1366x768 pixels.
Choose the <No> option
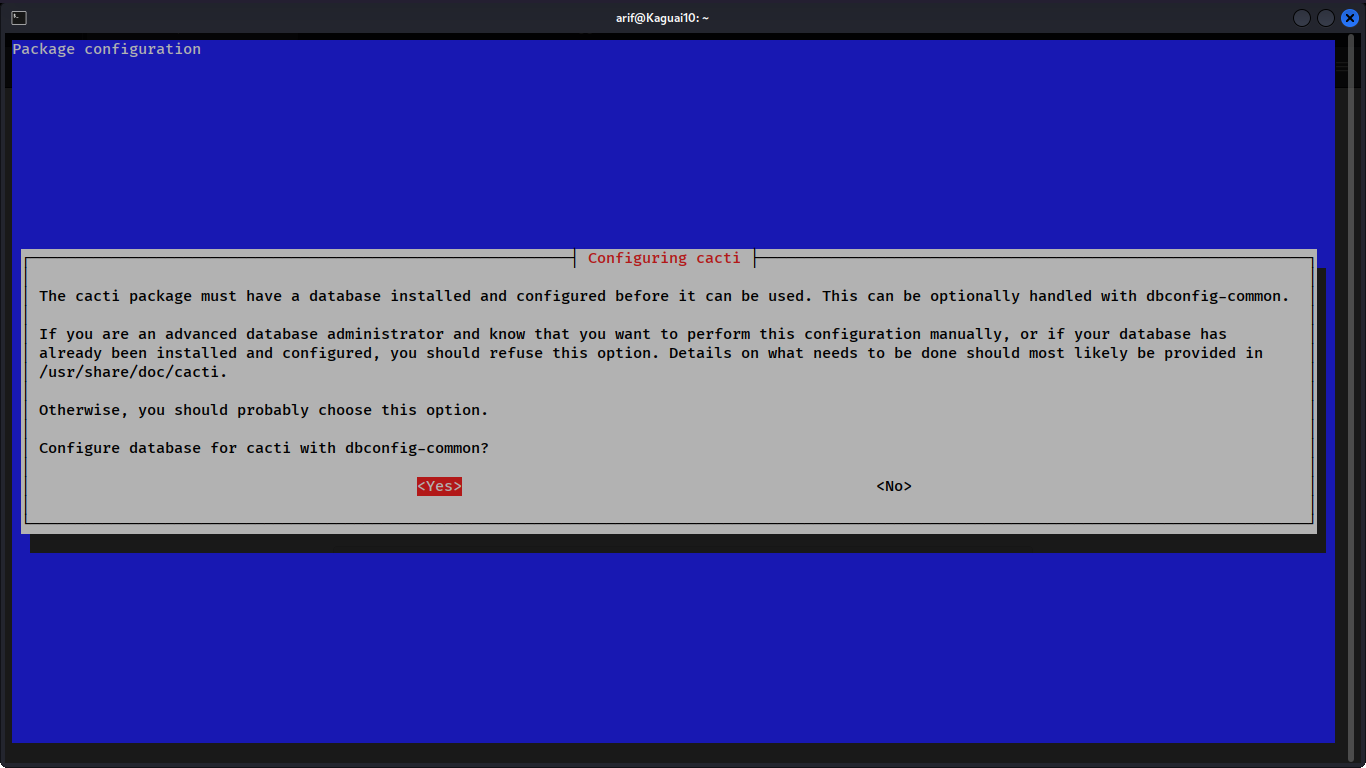pyautogui.click(x=894, y=486)
